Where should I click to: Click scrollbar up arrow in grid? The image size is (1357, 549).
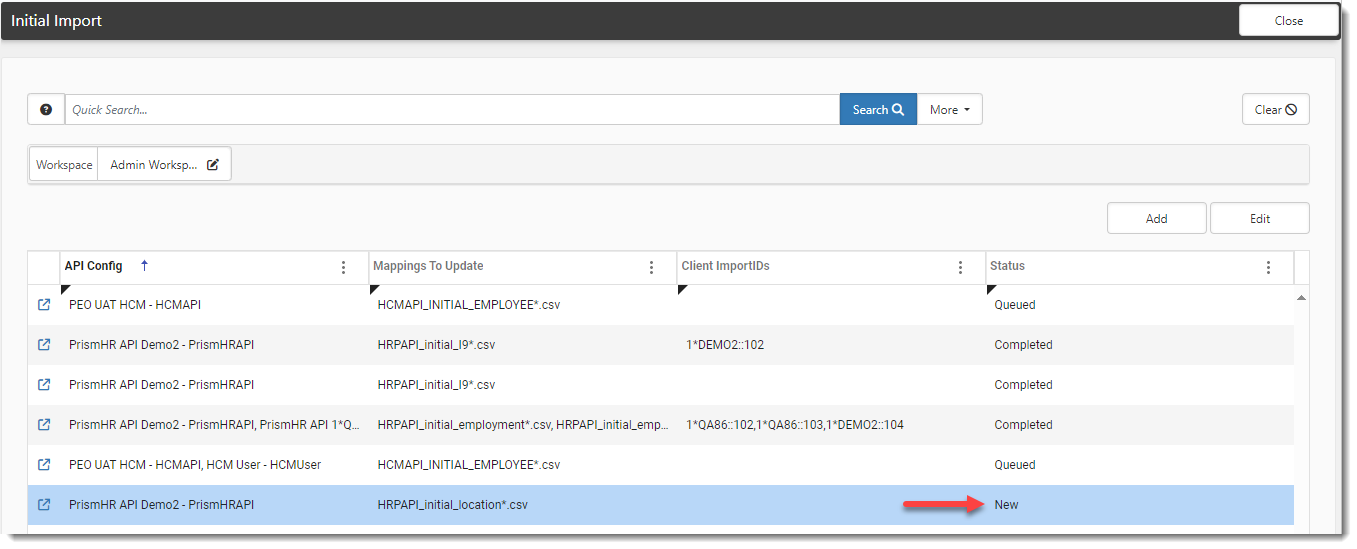coord(1301,298)
